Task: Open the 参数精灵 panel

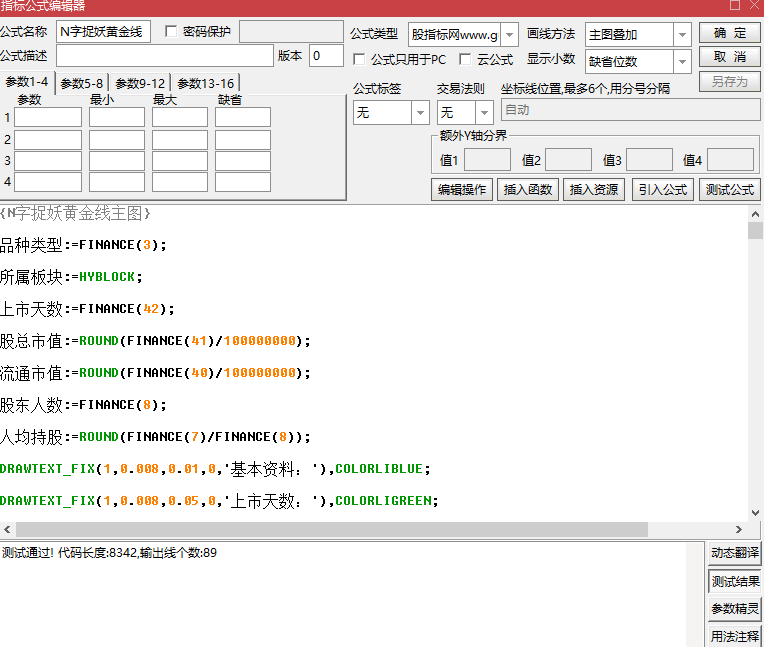Action: 735,609
